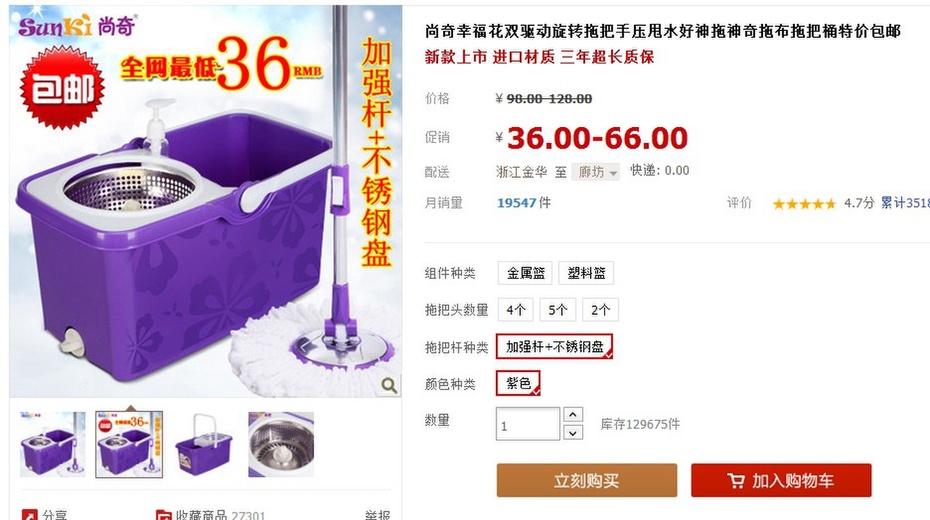Image resolution: width=930 pixels, height=520 pixels.
Task: Click the 立刻购买 buy now button
Action: 587,480
